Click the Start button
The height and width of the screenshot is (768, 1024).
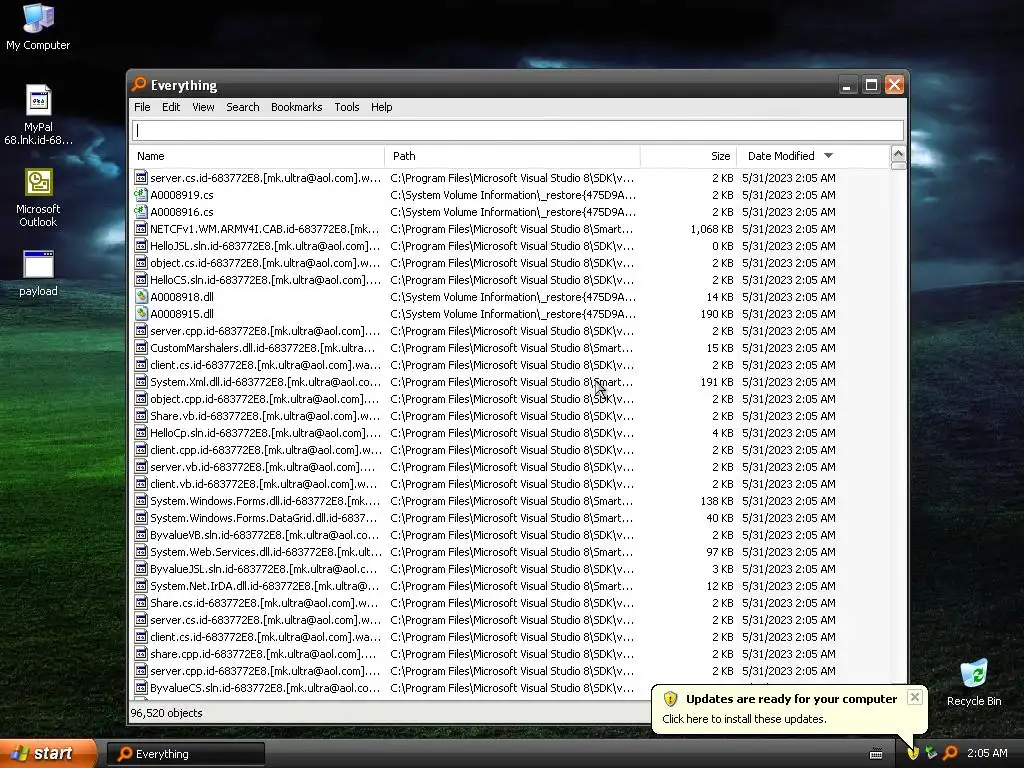click(48, 753)
